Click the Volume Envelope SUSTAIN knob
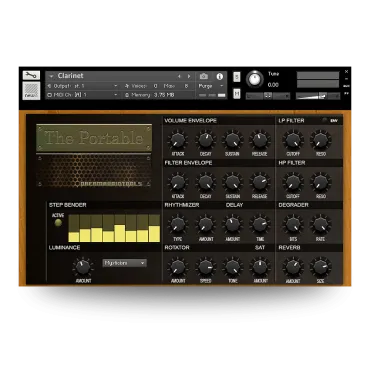This screenshot has width=370, height=370. [x=232, y=140]
